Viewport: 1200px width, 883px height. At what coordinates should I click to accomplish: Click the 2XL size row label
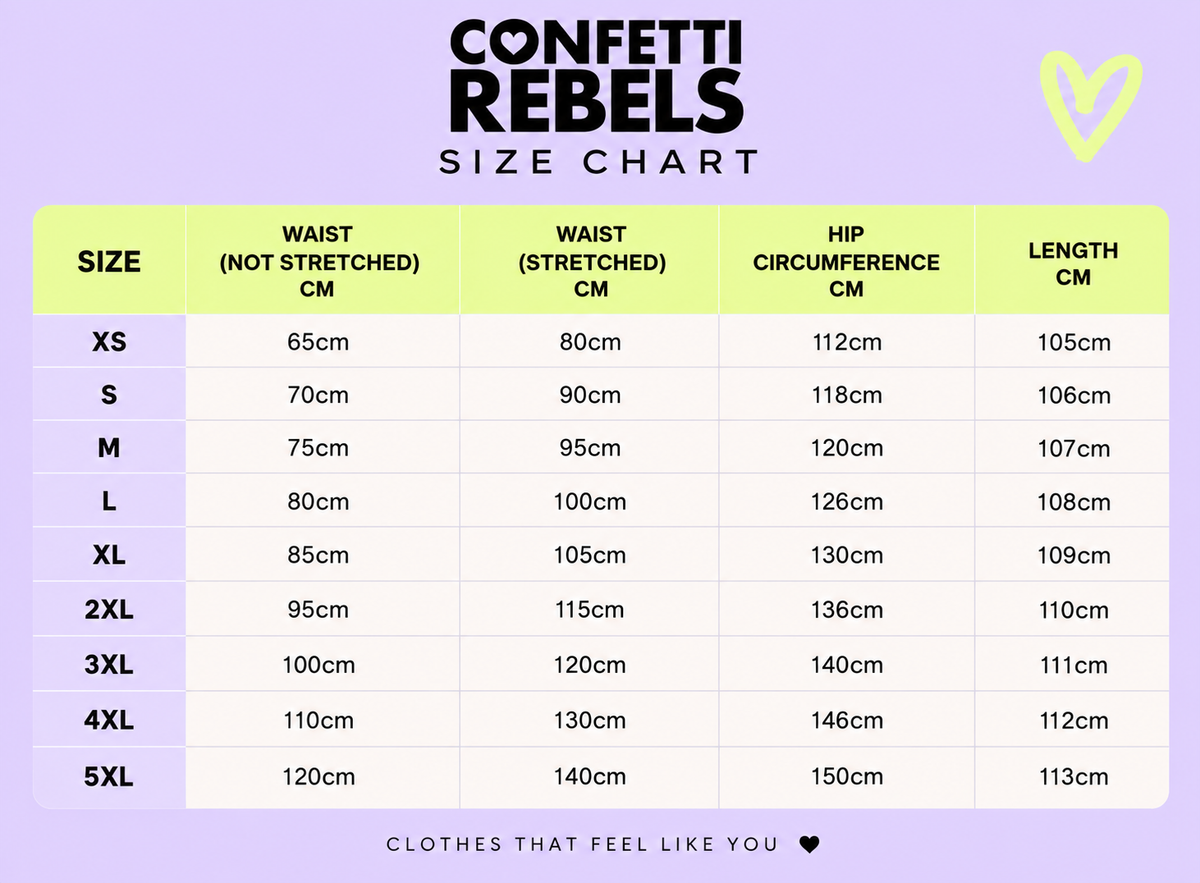point(109,610)
